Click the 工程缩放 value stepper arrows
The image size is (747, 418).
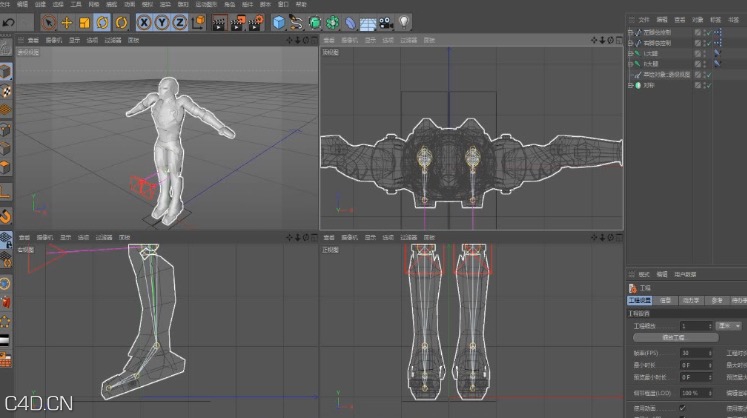(x=710, y=326)
